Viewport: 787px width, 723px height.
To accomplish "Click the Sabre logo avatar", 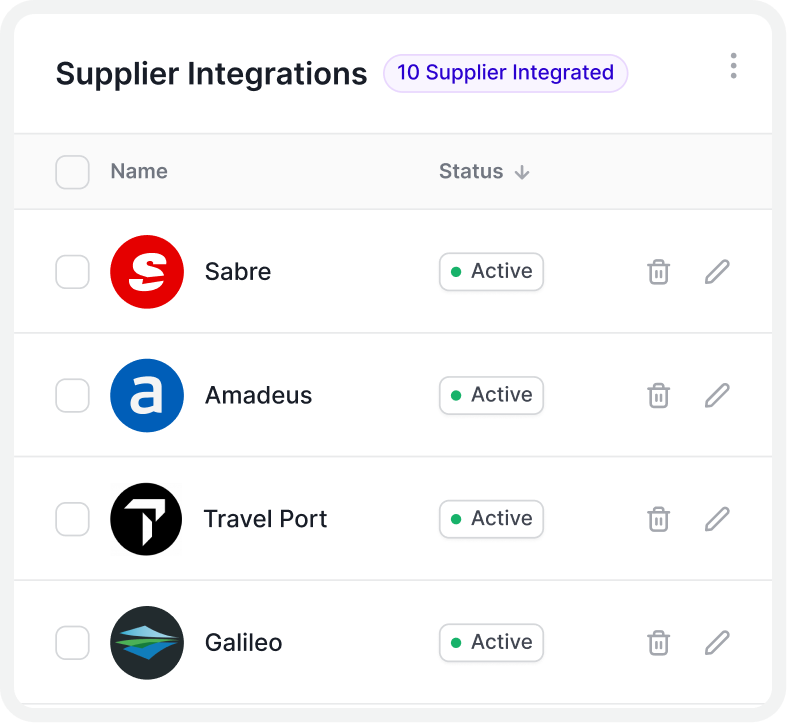I will pos(147,272).
